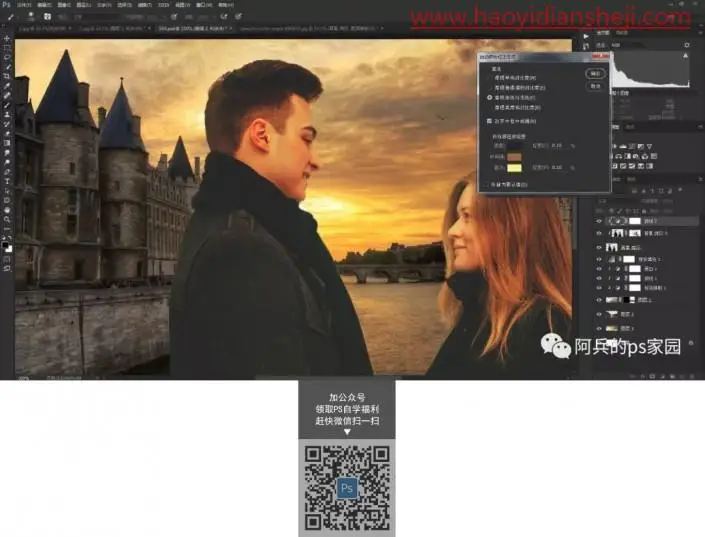This screenshot has width=705, height=537.
Task: Add a layer mask via Layers panel
Action: coord(652,376)
